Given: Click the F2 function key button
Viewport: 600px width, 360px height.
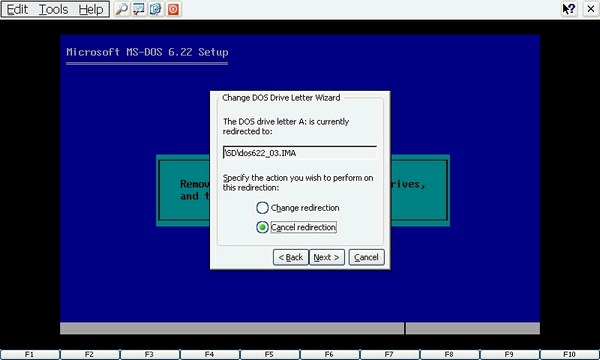Looking at the screenshot, I should (x=90, y=355).
